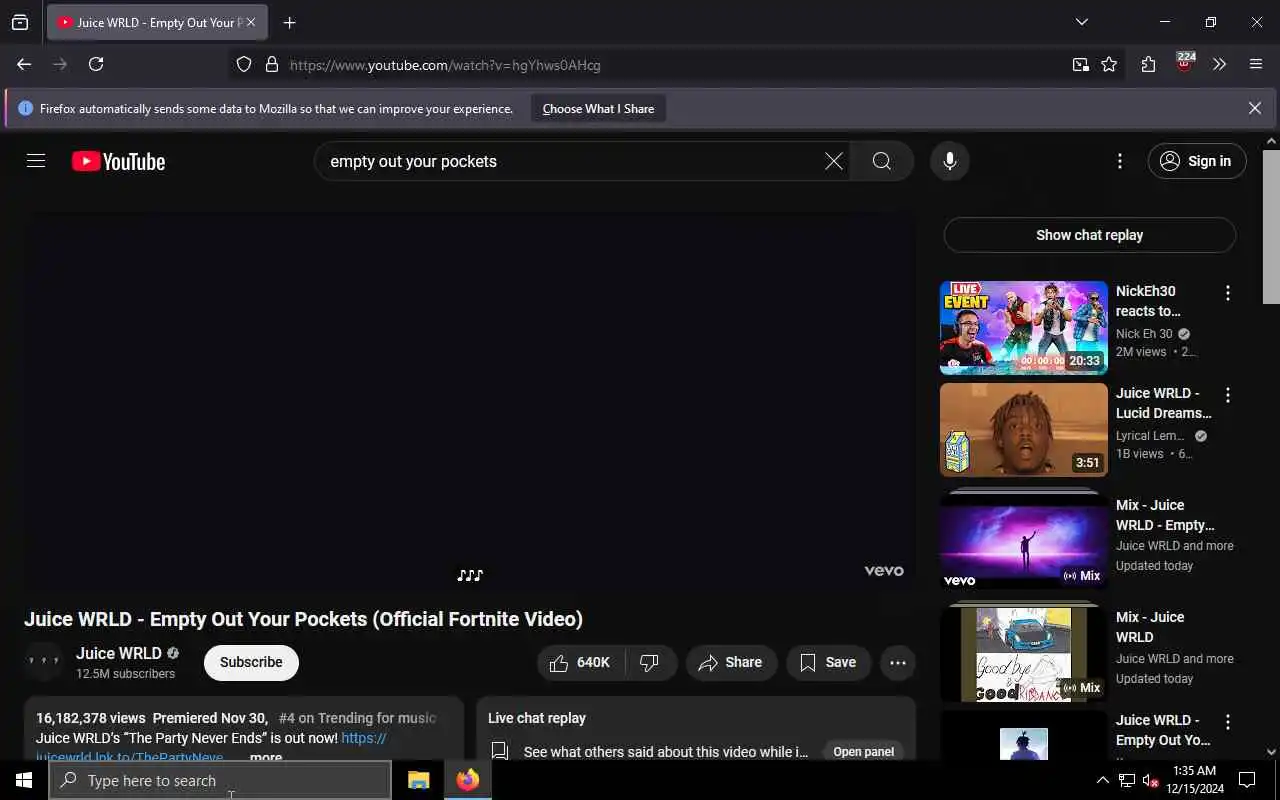Open the Windows Start menu
Screen dimensions: 1280x800
click(23, 780)
